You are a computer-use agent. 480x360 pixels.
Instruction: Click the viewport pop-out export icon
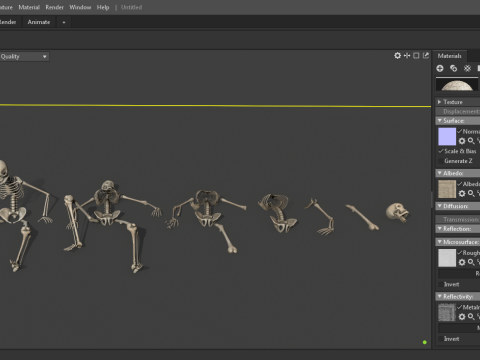(x=426, y=56)
